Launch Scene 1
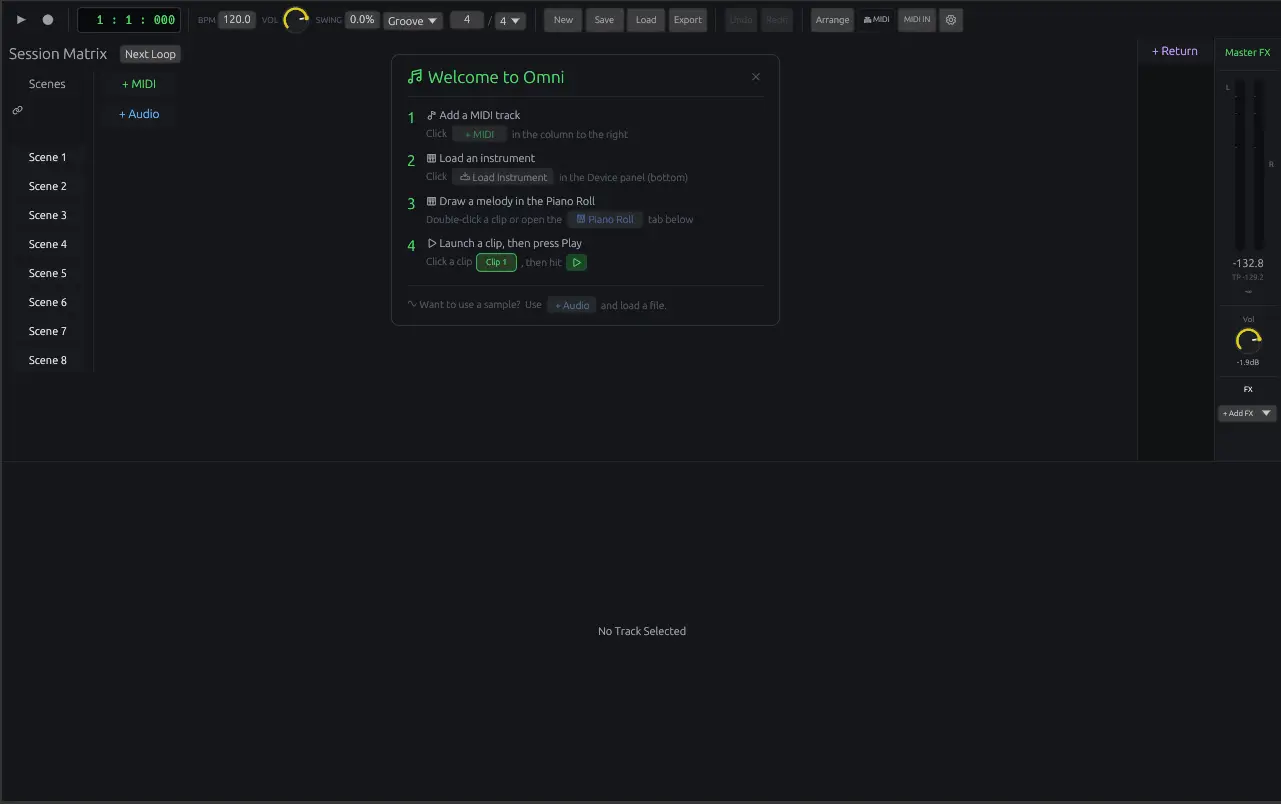The image size is (1281, 804). pos(48,157)
